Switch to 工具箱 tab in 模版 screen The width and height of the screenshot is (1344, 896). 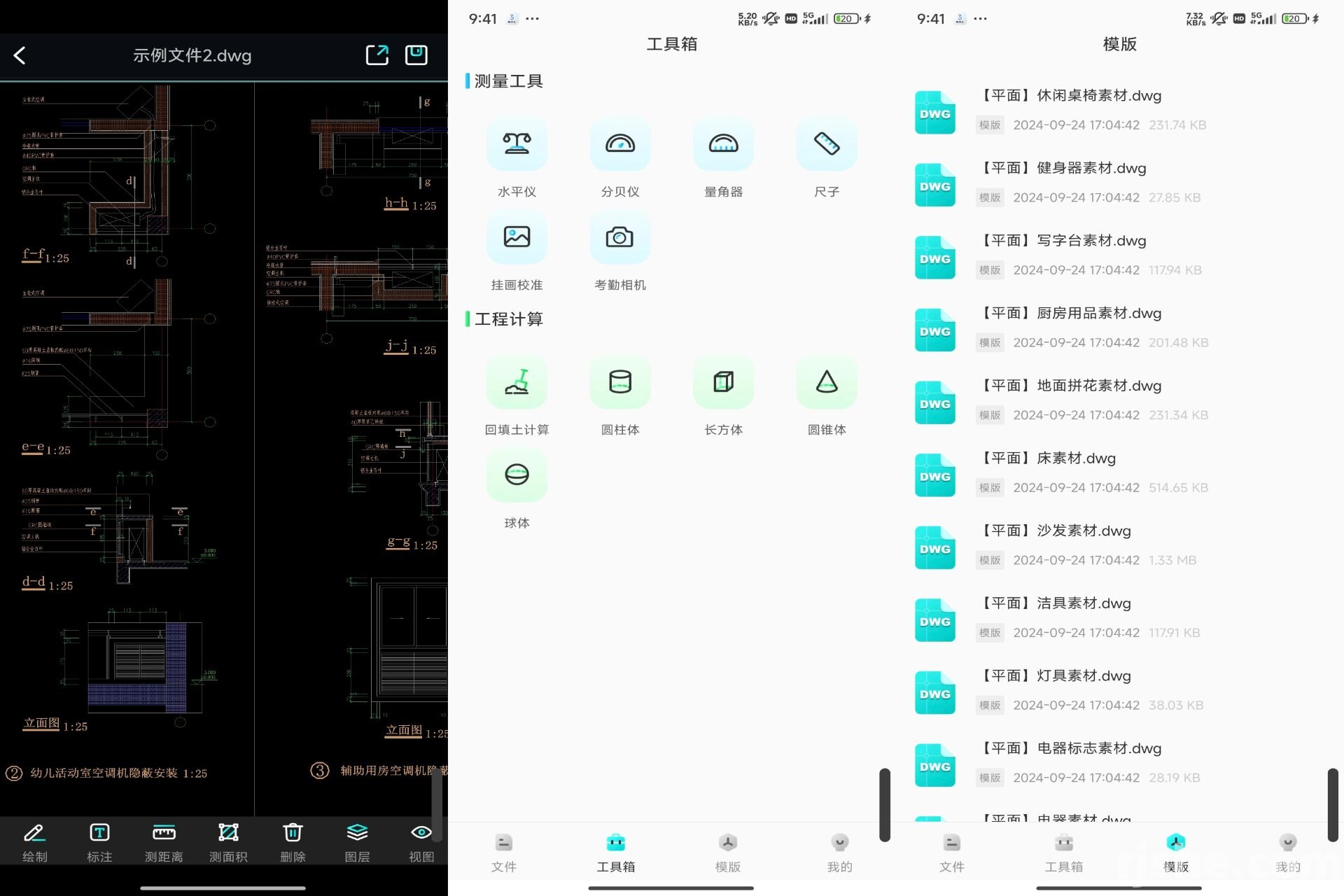pyautogui.click(x=1064, y=853)
